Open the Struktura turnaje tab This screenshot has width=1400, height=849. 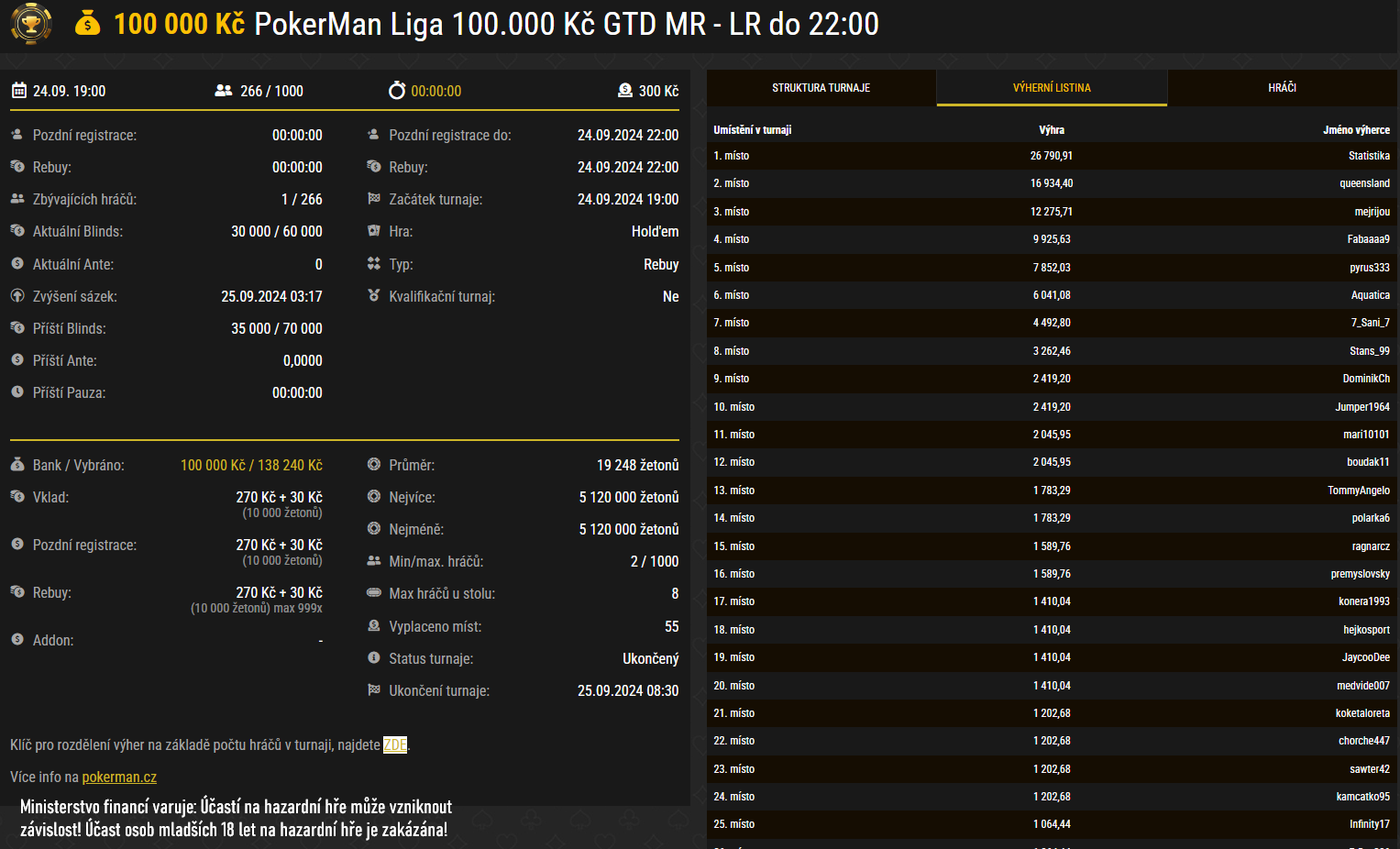tap(821, 88)
